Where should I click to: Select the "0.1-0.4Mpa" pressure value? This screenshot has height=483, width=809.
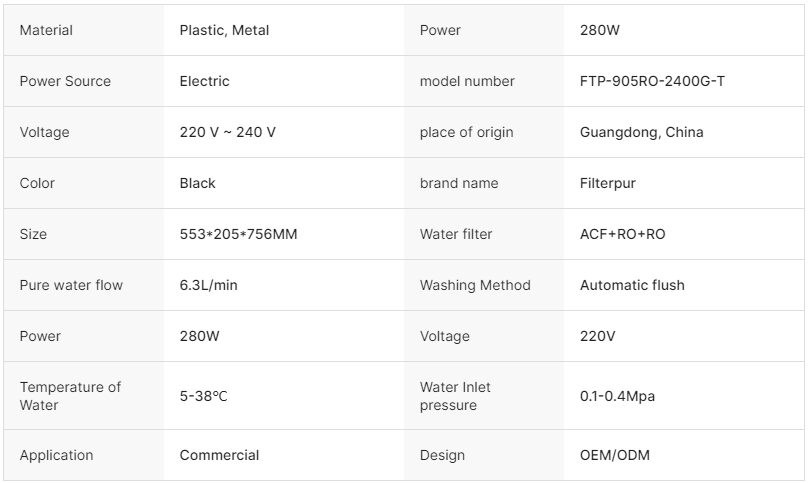pos(617,396)
